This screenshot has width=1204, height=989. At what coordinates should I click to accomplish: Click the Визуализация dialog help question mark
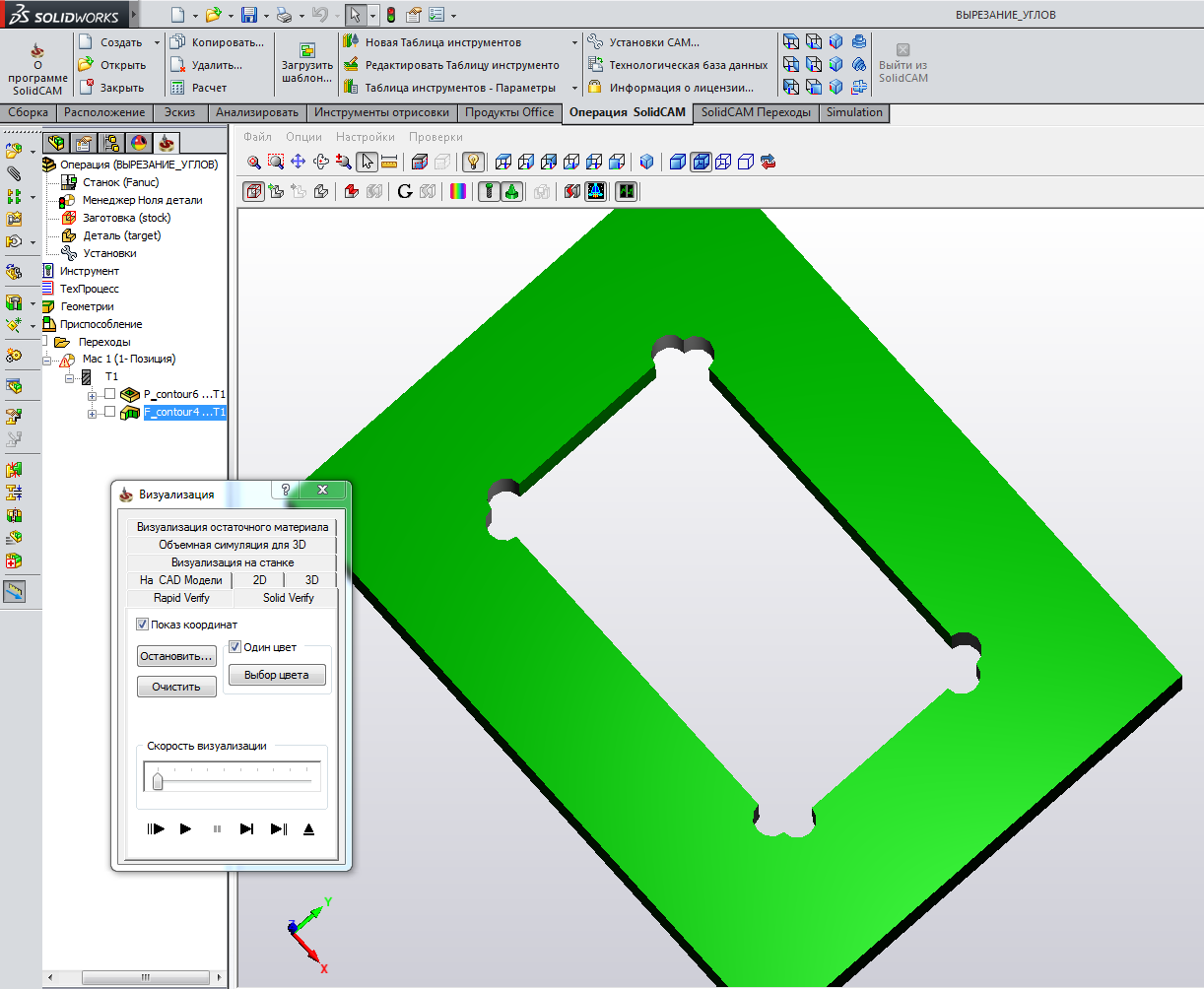pos(285,490)
